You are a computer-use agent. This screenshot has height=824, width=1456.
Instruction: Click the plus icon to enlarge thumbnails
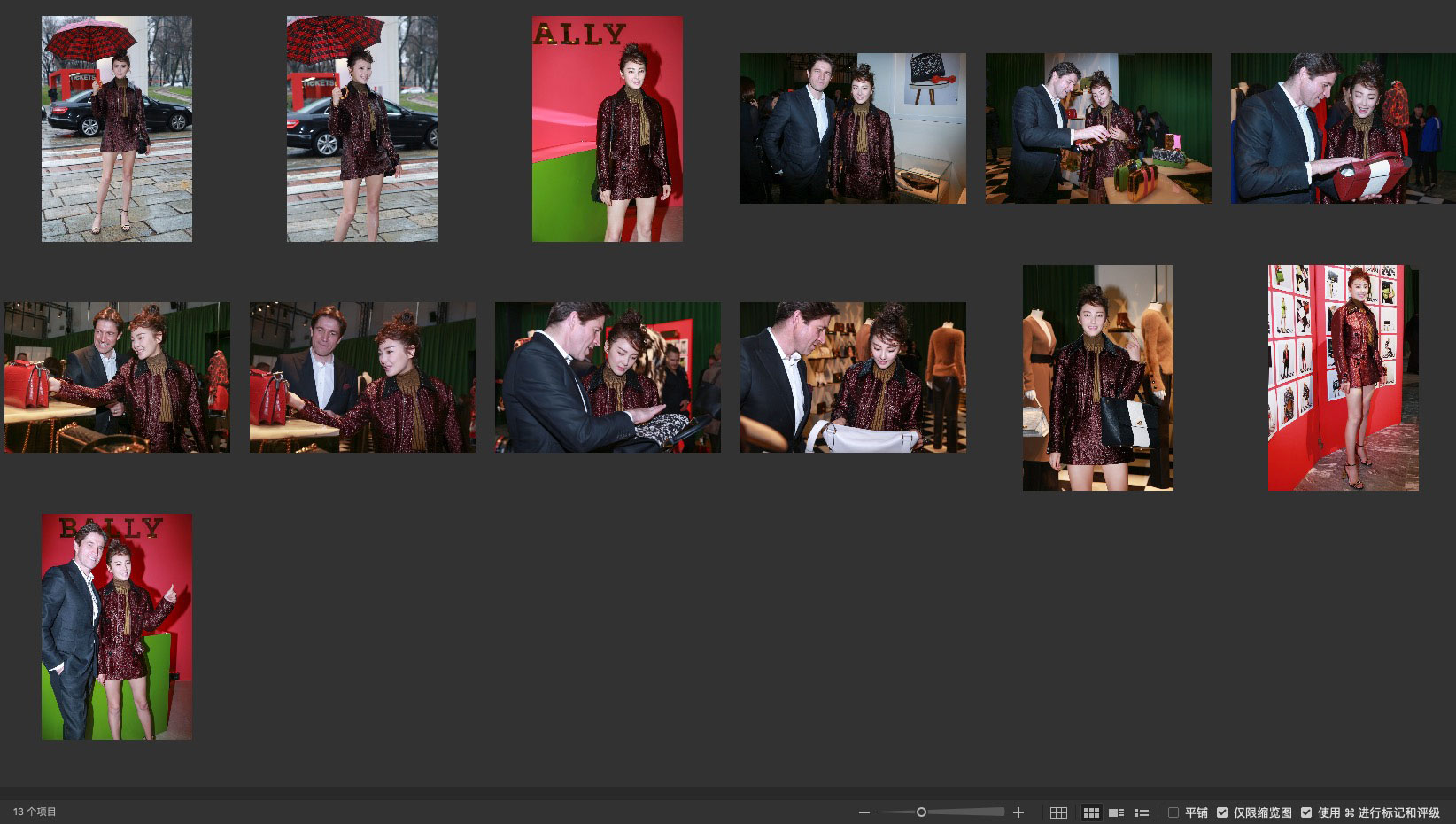click(x=1018, y=812)
